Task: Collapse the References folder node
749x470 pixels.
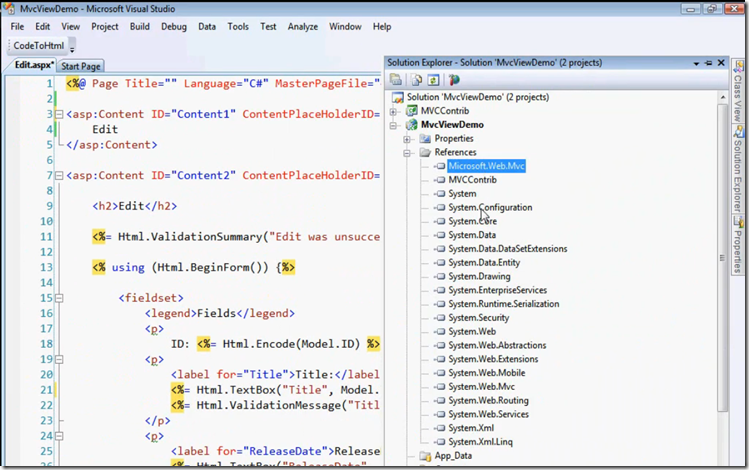Action: click(x=407, y=153)
